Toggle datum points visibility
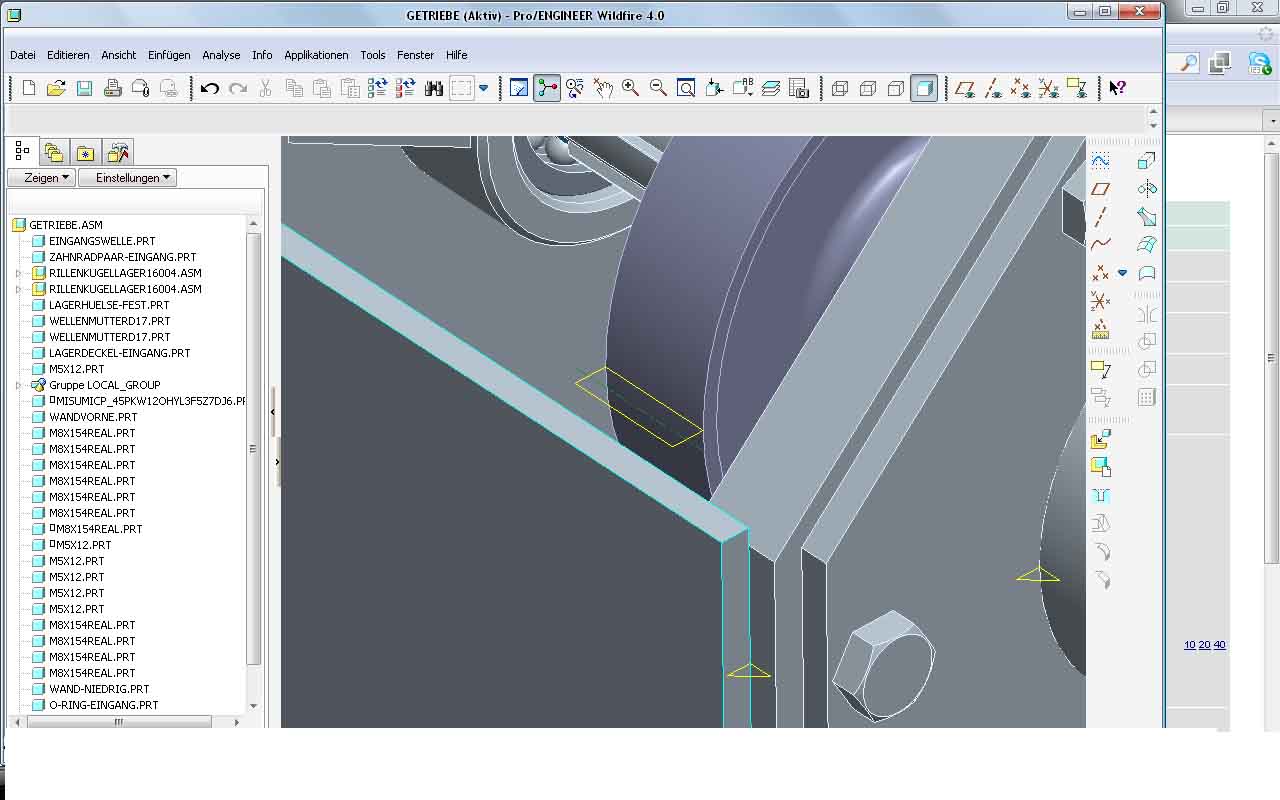 tap(1020, 88)
